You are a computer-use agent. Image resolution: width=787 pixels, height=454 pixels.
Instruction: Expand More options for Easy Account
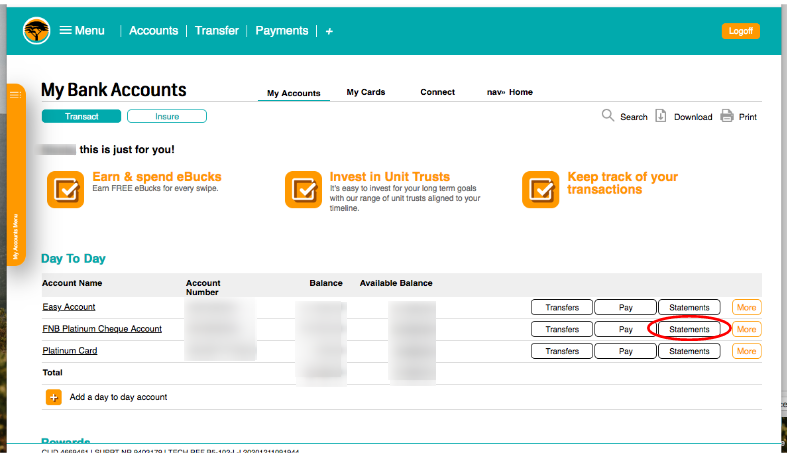[746, 307]
